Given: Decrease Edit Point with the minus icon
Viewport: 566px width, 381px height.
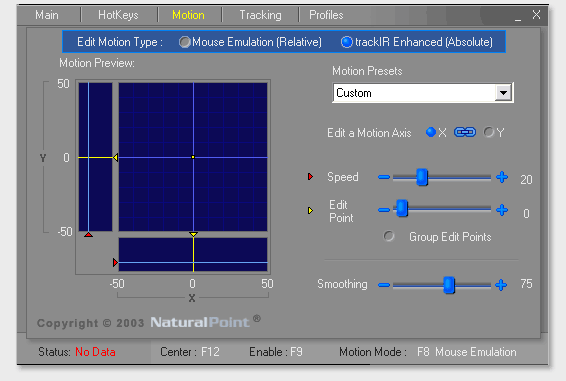Looking at the screenshot, I should pyautogui.click(x=384, y=210).
